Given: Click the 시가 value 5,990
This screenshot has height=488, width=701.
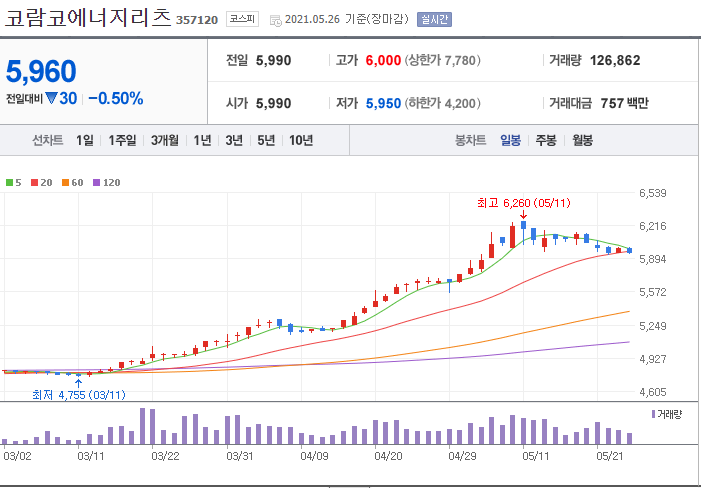Looking at the screenshot, I should click(274, 104).
